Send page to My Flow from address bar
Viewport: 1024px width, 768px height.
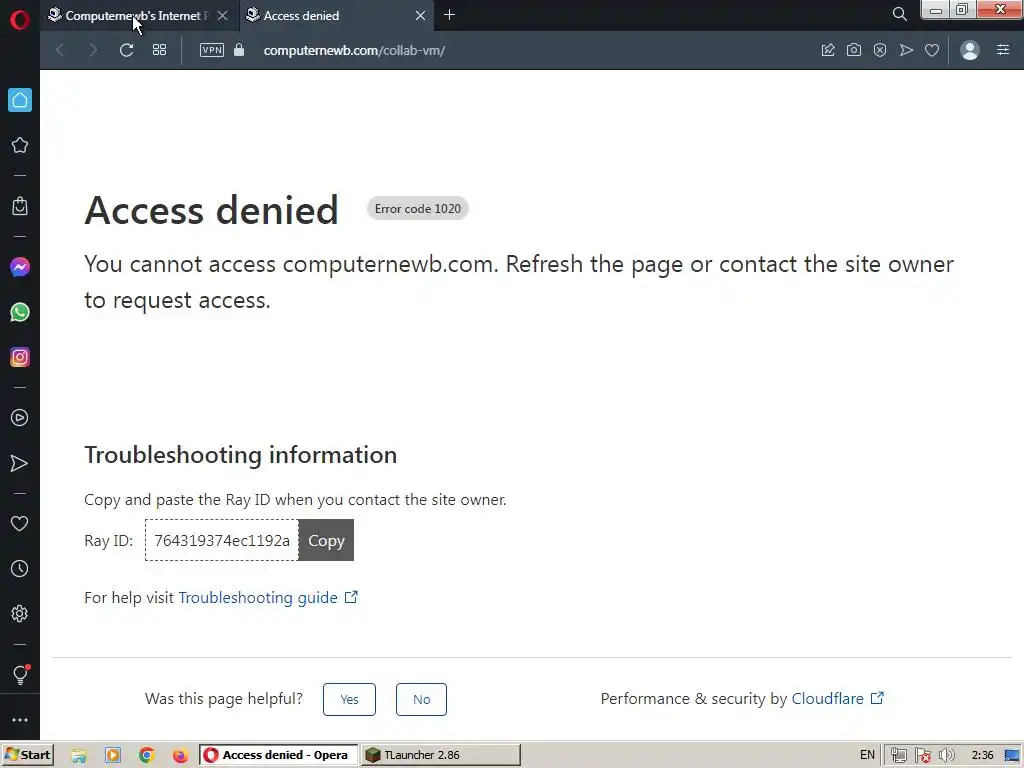click(x=906, y=50)
